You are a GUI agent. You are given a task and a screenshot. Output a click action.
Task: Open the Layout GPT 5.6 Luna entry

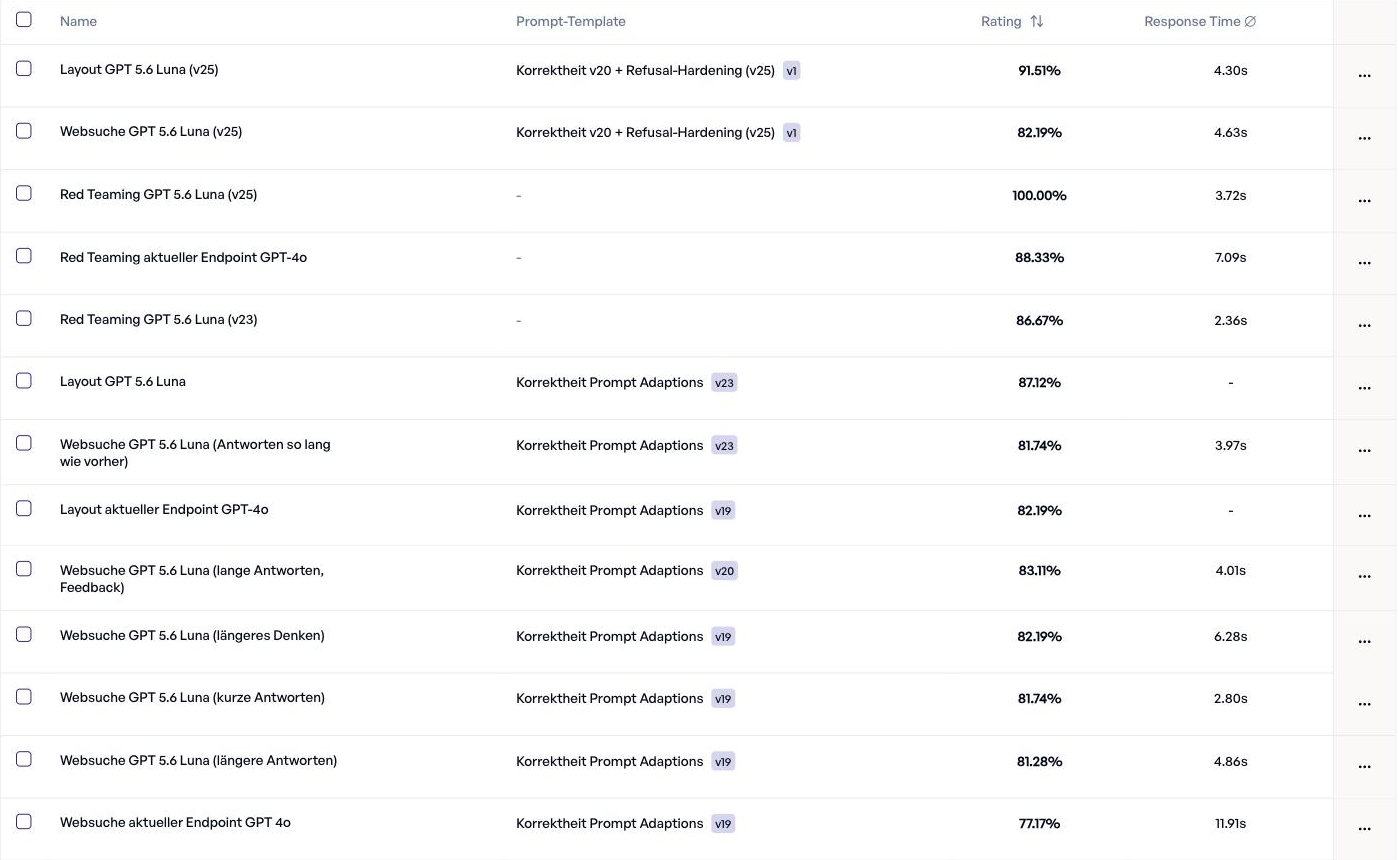tap(123, 381)
